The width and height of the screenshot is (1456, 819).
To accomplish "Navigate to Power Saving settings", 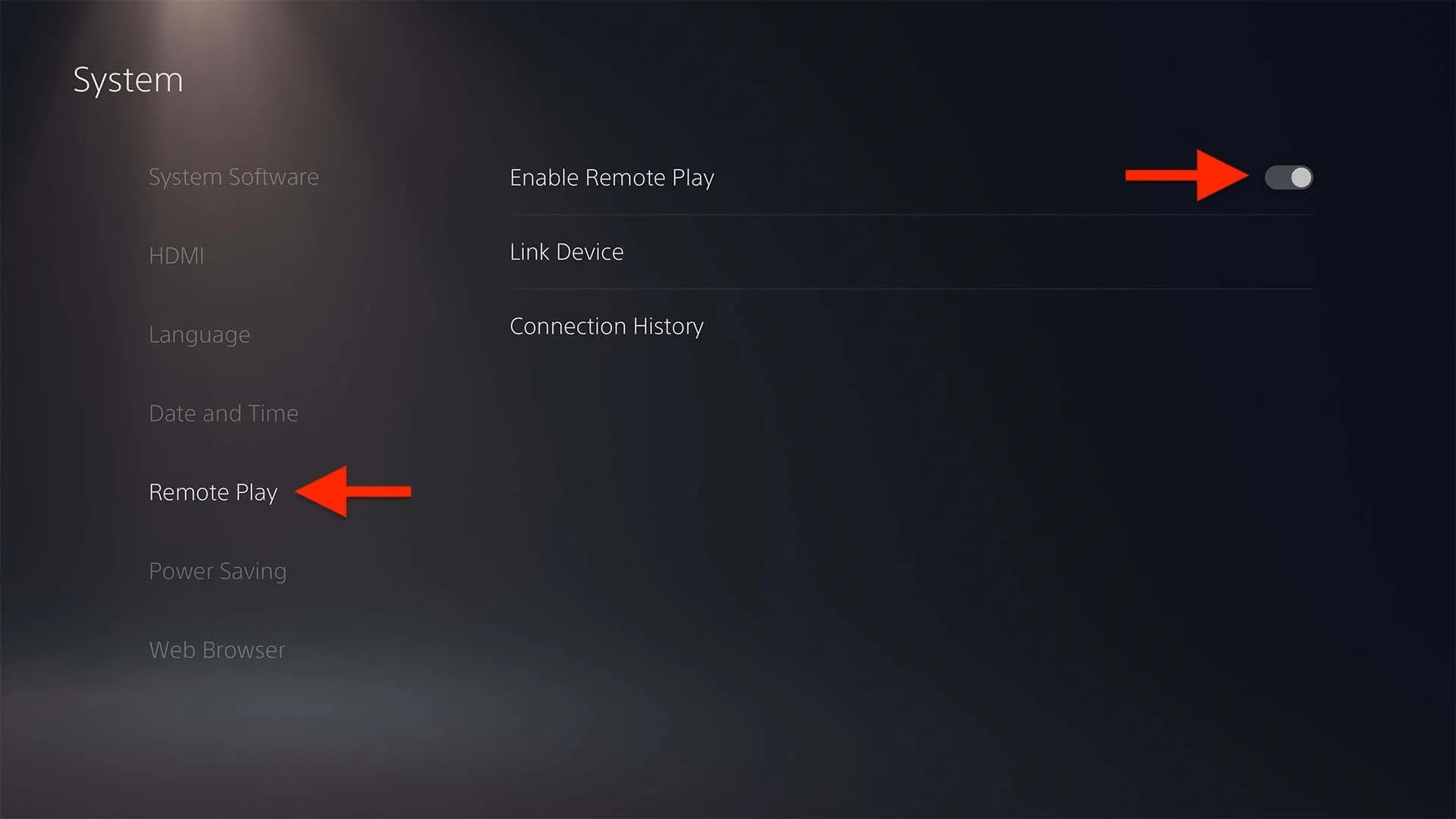I will 217,570.
